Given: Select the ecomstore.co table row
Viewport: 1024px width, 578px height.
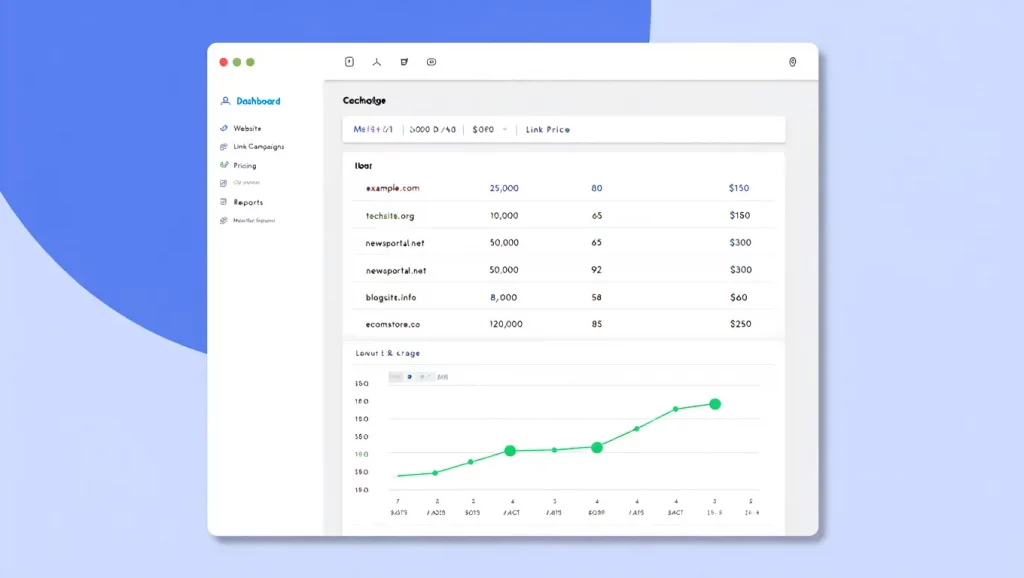Looking at the screenshot, I should click(392, 324).
